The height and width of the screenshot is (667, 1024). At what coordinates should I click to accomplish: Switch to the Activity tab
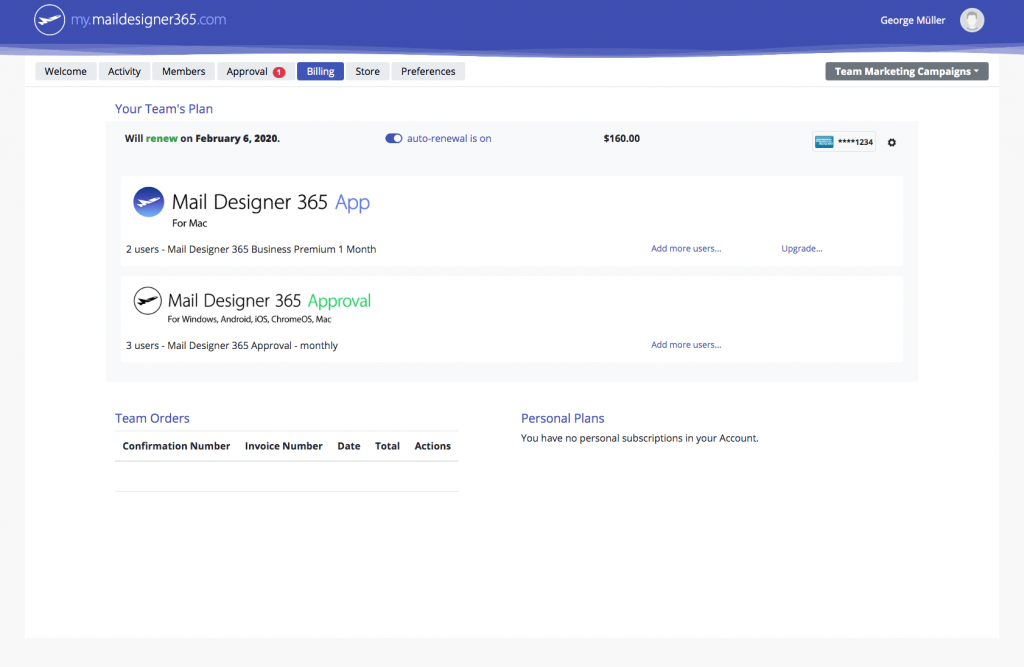[x=124, y=71]
